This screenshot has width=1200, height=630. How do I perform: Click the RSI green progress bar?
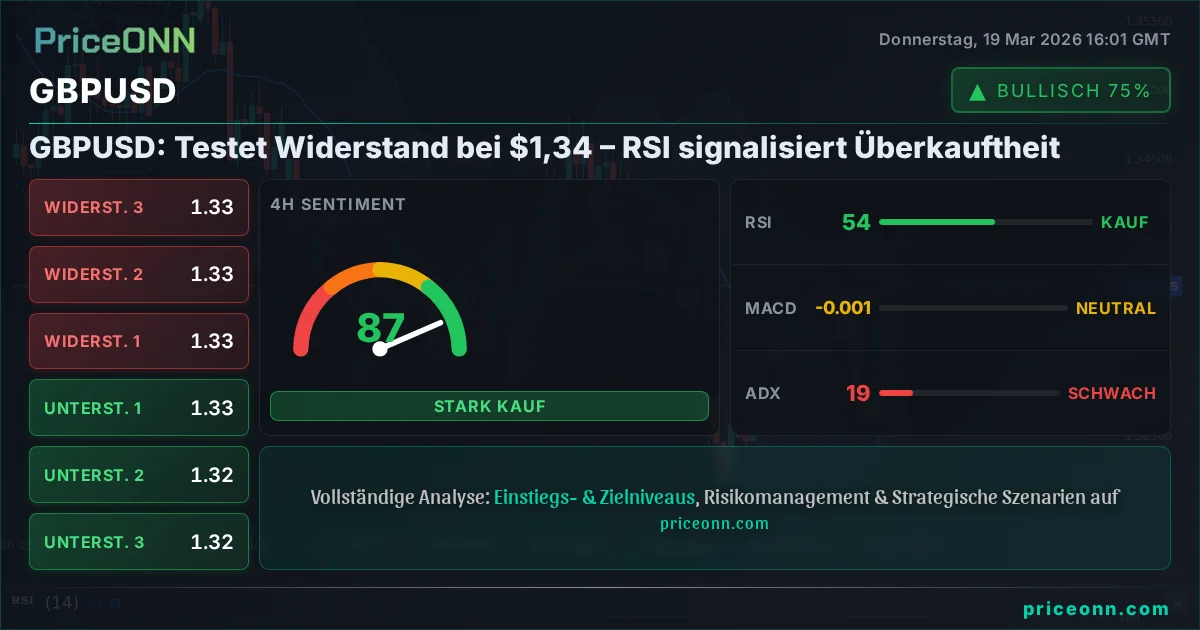click(x=936, y=222)
